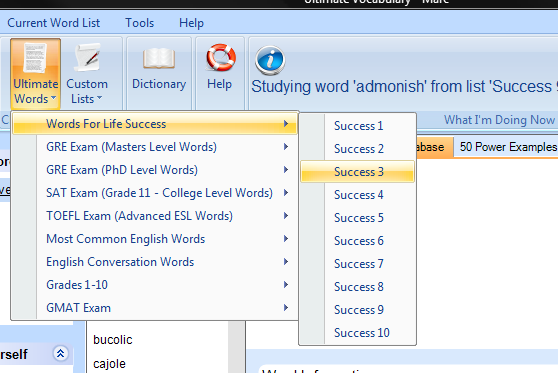Select the Success 8 list
Image resolution: width=558 pixels, height=373 pixels.
(x=358, y=287)
